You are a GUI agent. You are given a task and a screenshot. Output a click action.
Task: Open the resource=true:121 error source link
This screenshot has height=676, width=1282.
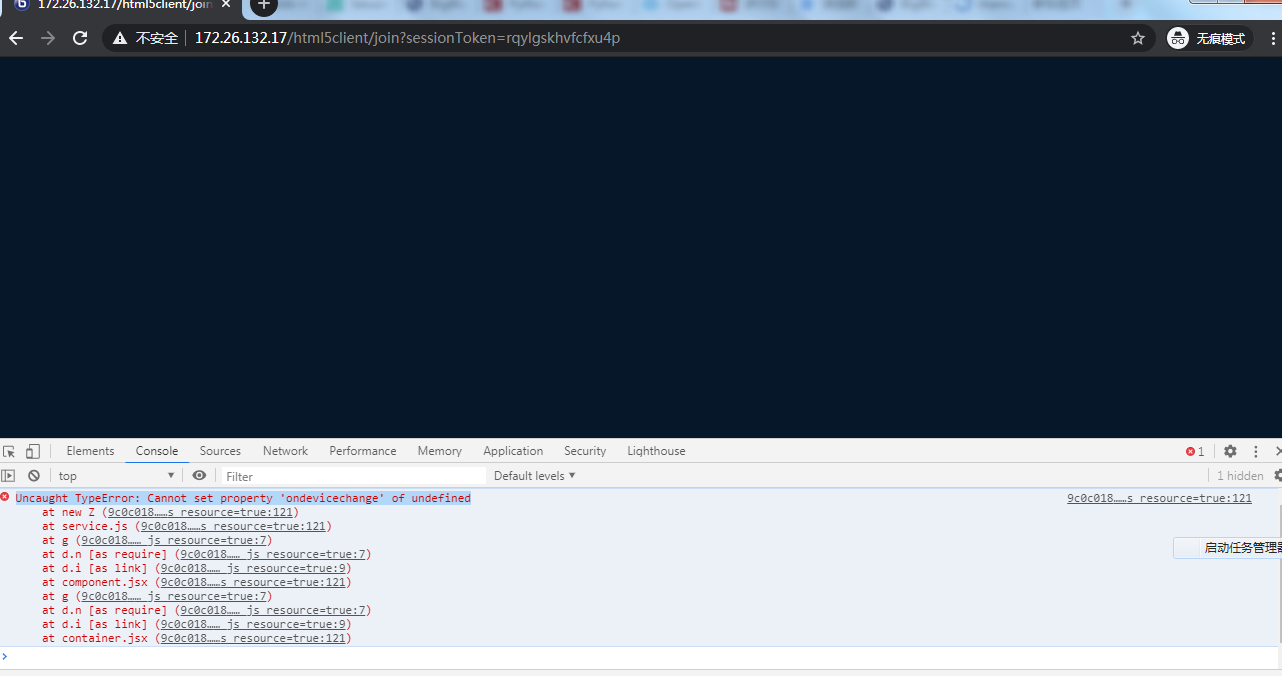(1158, 497)
